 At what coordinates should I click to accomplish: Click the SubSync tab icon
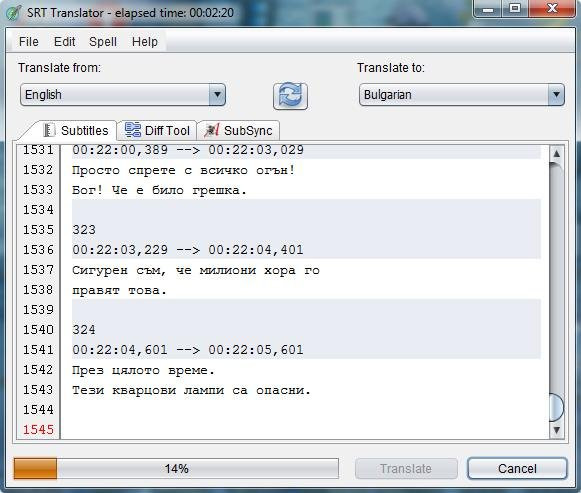point(212,130)
